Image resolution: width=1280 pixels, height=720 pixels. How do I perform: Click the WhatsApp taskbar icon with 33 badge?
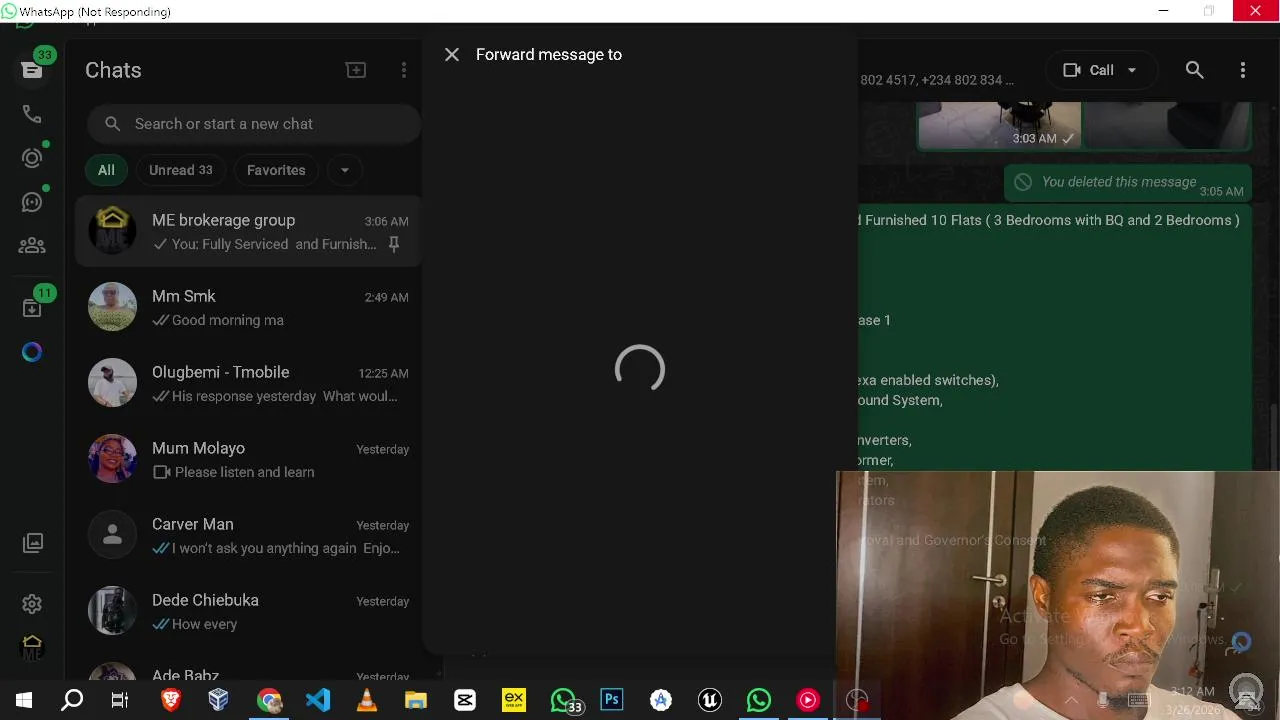[565, 701]
